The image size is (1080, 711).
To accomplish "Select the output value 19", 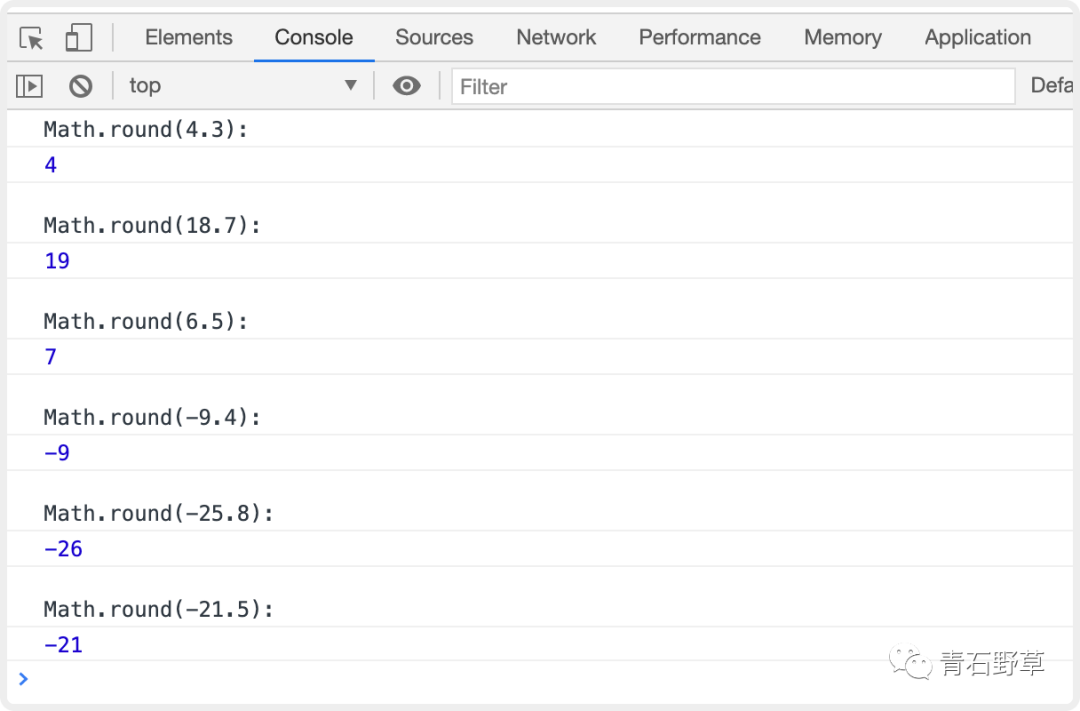I will pyautogui.click(x=57, y=261).
